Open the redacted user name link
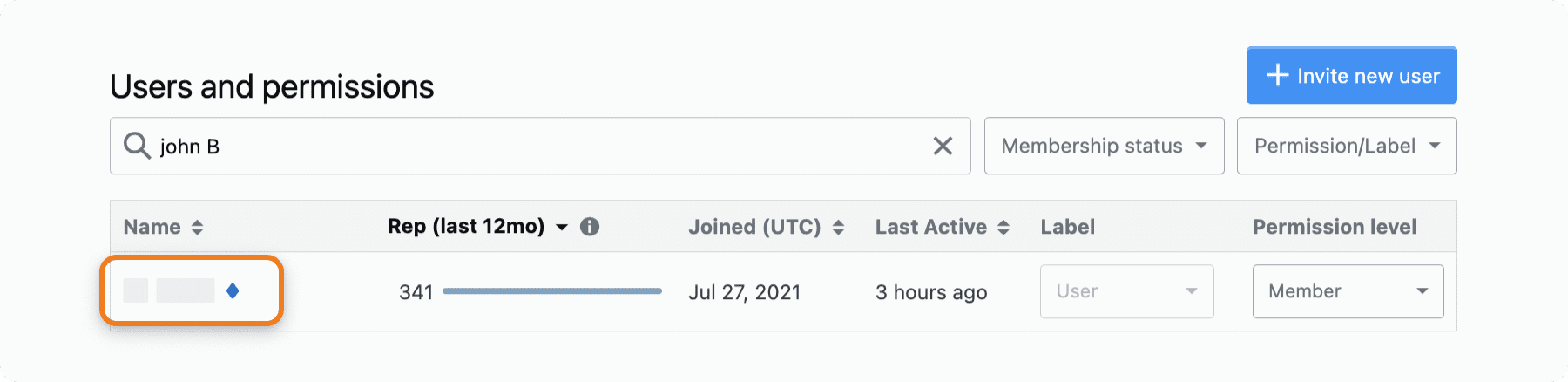This screenshot has height=382, width=1568. pos(169,290)
